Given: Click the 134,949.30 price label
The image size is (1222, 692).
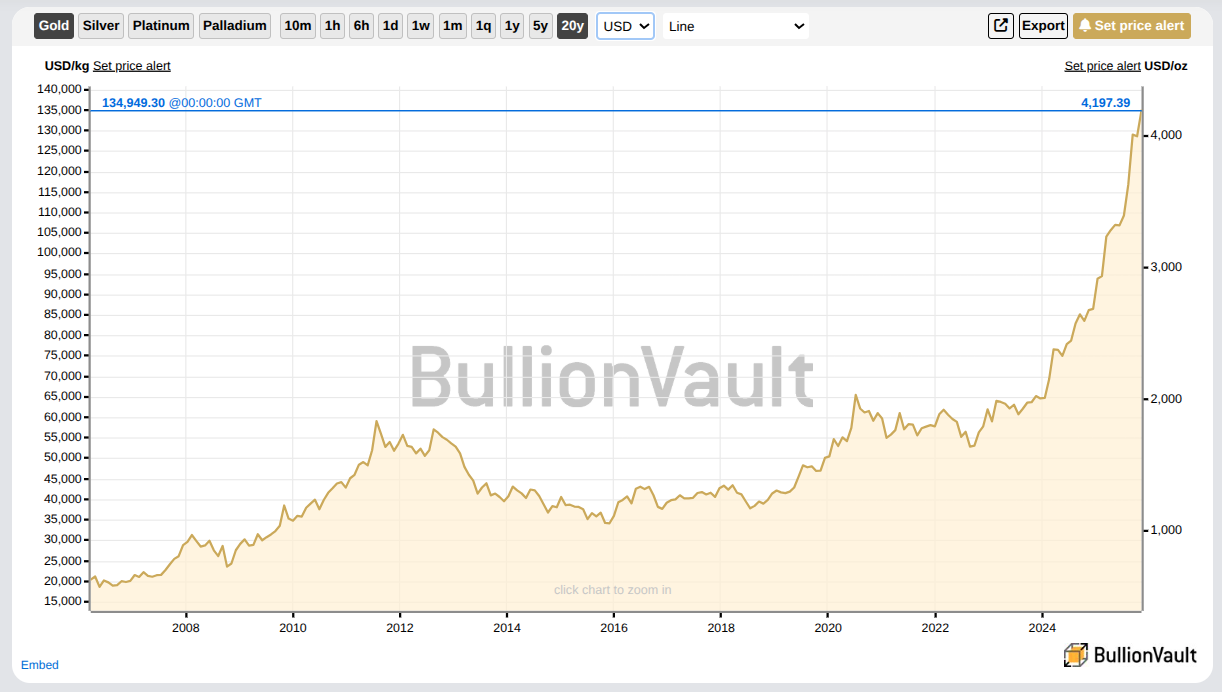Looking at the screenshot, I should click(133, 103).
